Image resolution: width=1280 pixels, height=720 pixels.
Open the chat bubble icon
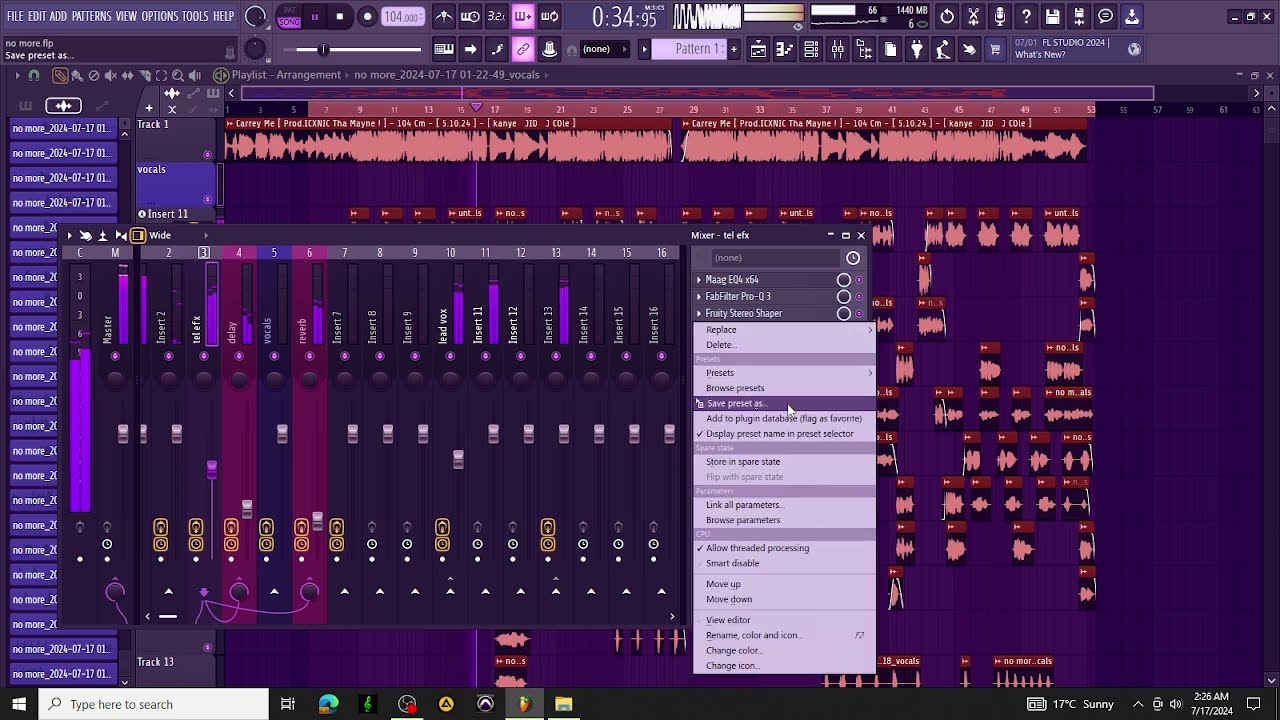1105,16
